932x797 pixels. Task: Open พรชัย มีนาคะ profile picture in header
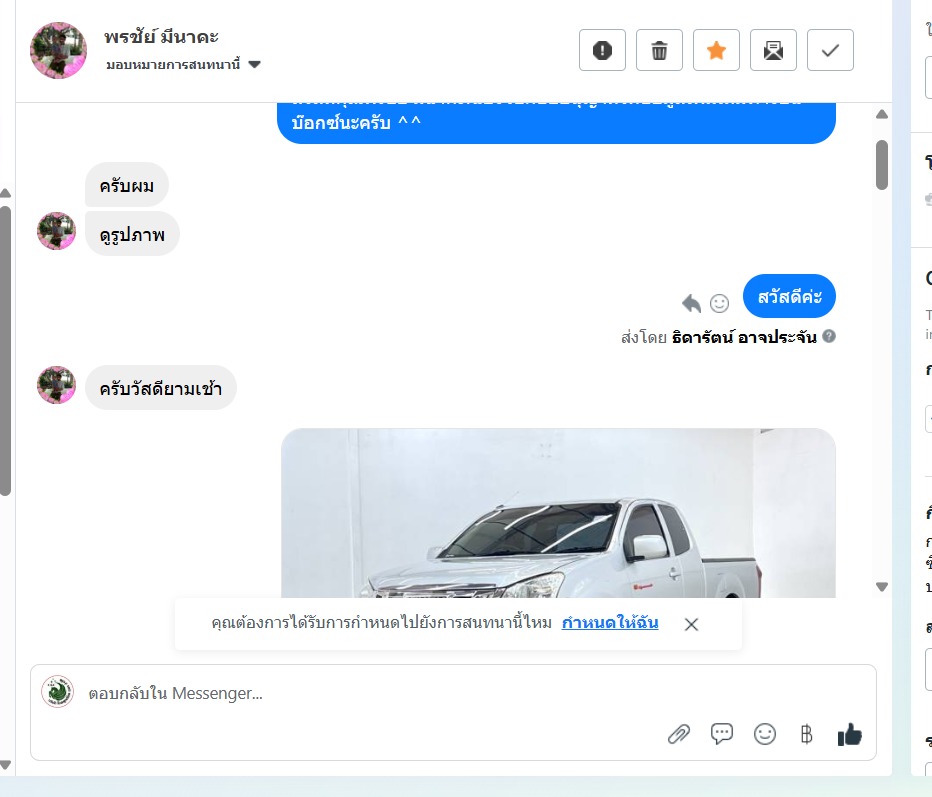tap(58, 51)
